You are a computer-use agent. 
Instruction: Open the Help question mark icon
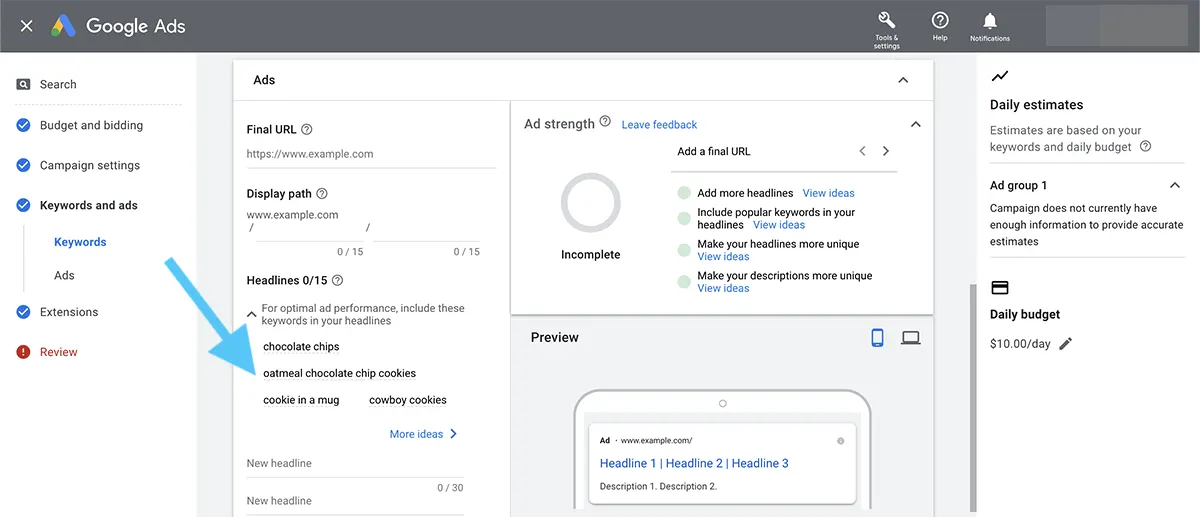point(940,21)
